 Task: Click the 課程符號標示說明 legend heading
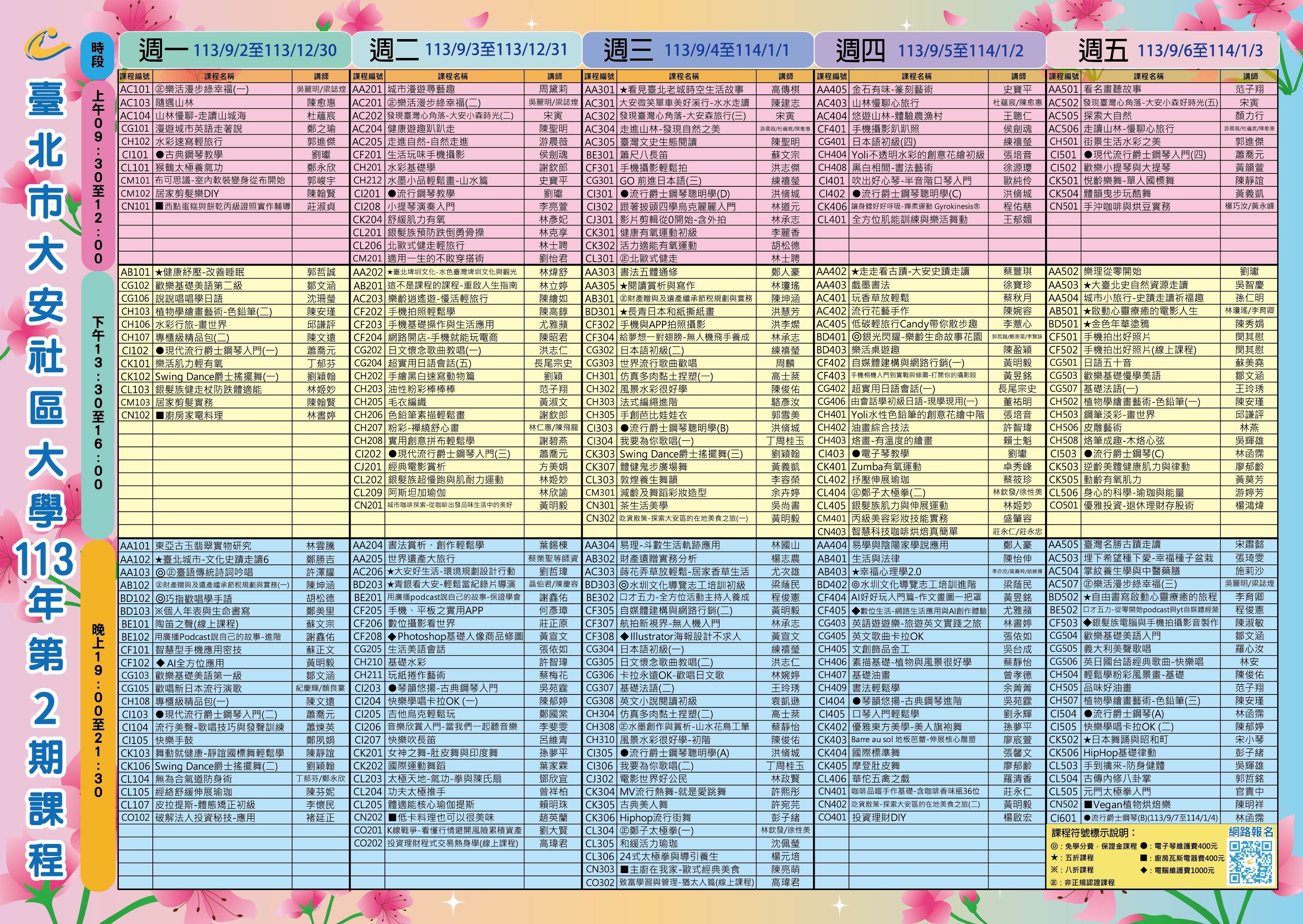pos(1094,833)
